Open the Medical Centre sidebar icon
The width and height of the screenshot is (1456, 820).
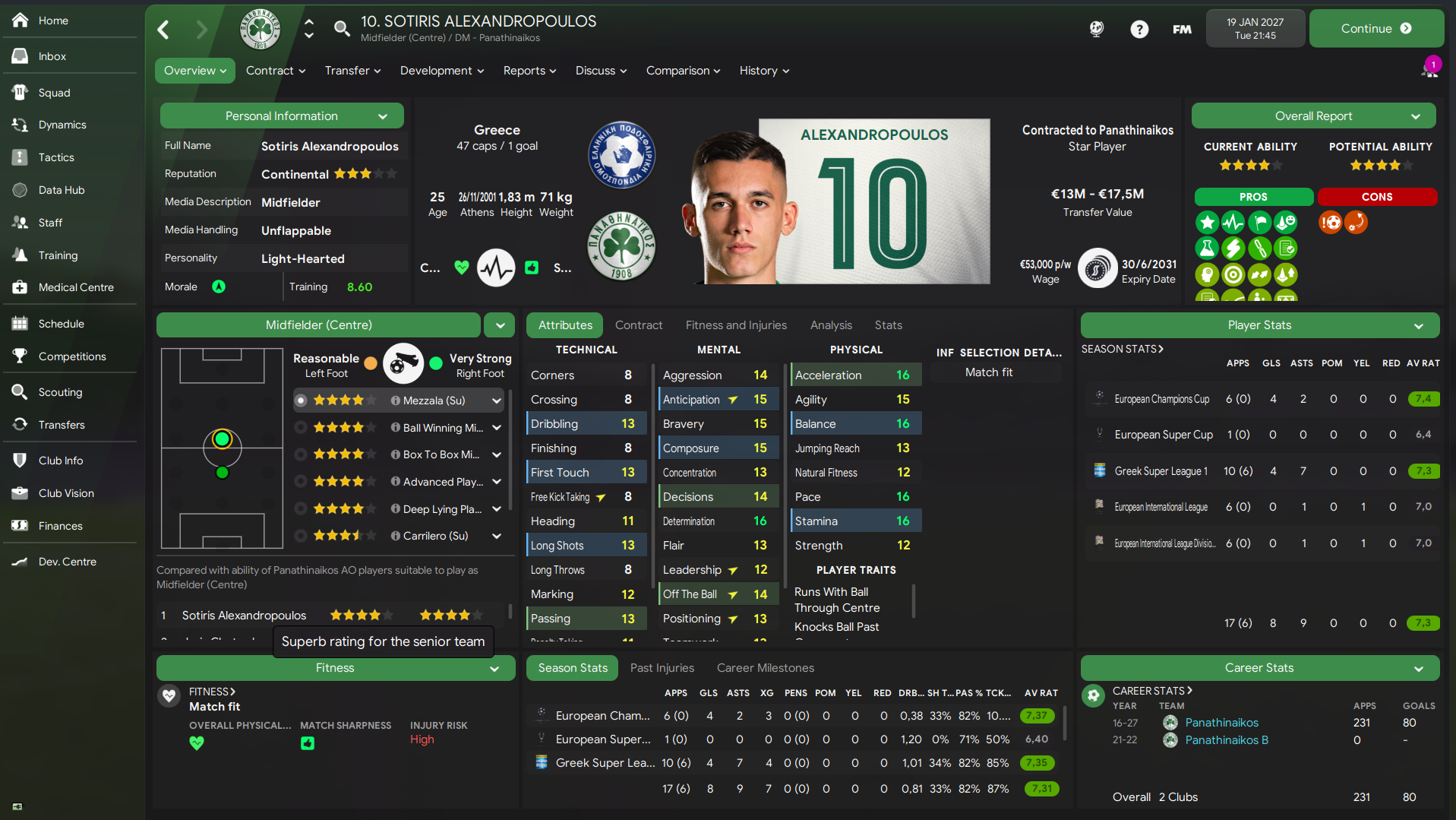click(x=21, y=287)
